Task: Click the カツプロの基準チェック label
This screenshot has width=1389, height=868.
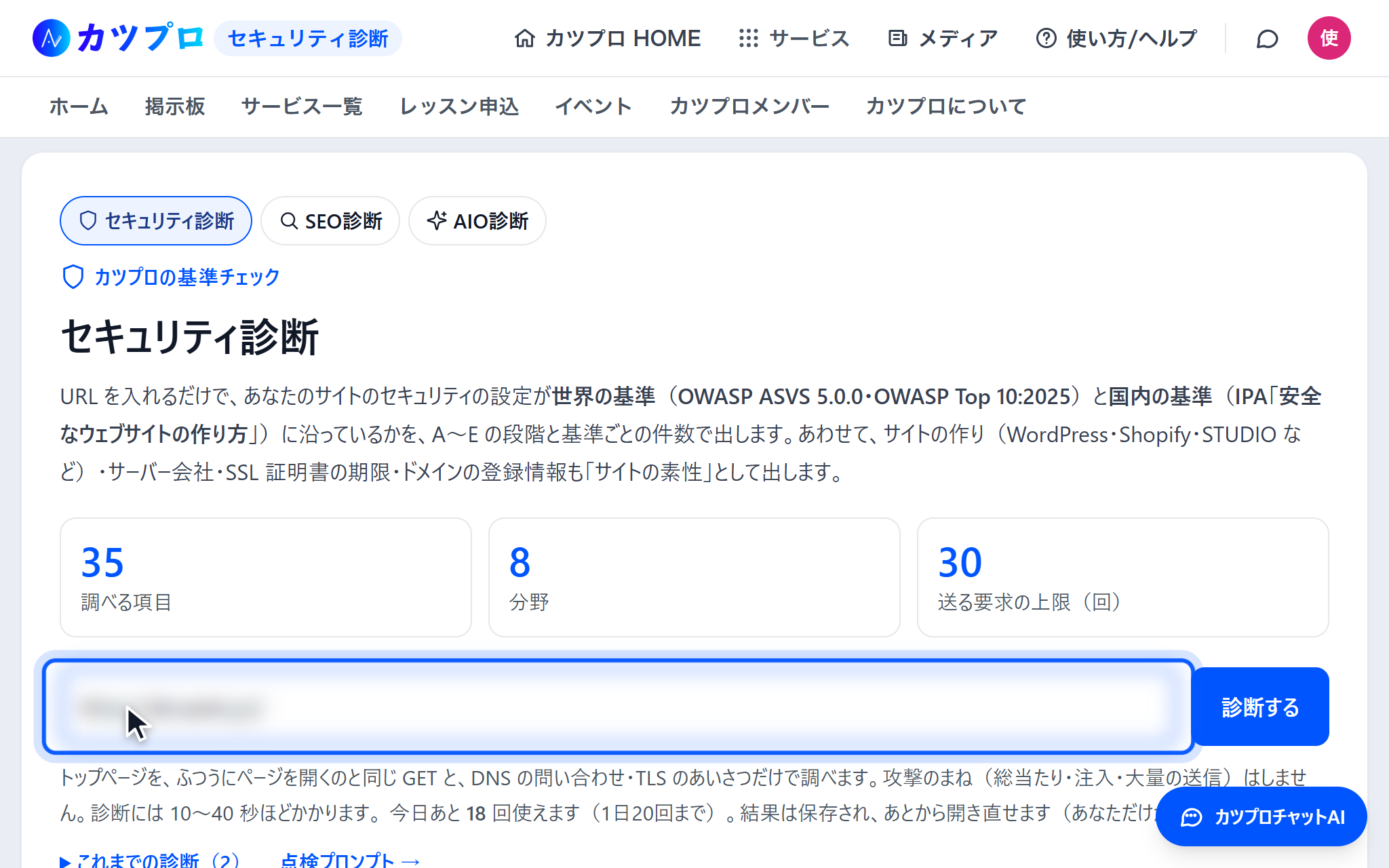Action: click(x=187, y=277)
